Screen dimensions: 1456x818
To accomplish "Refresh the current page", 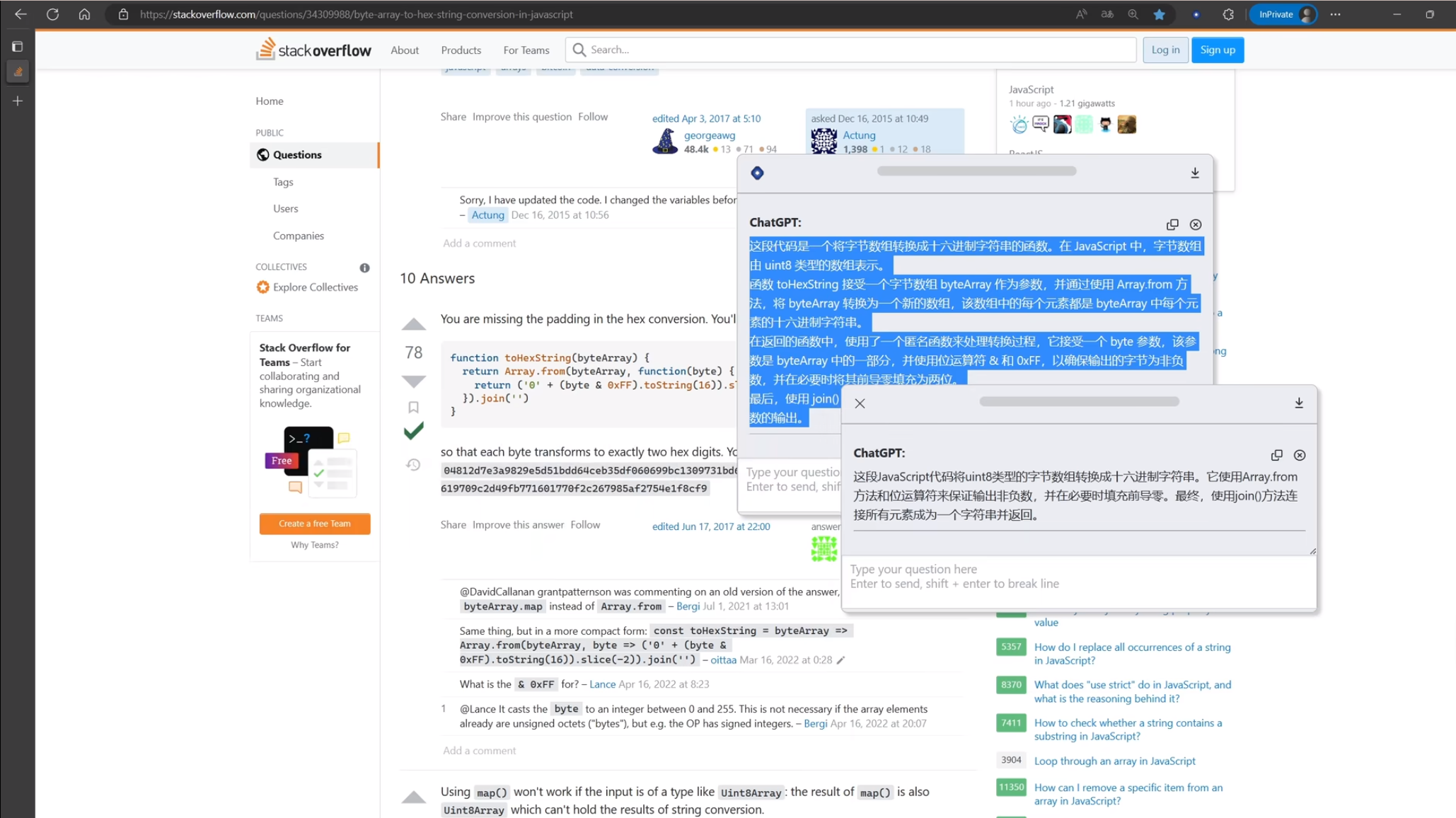I will click(x=52, y=14).
